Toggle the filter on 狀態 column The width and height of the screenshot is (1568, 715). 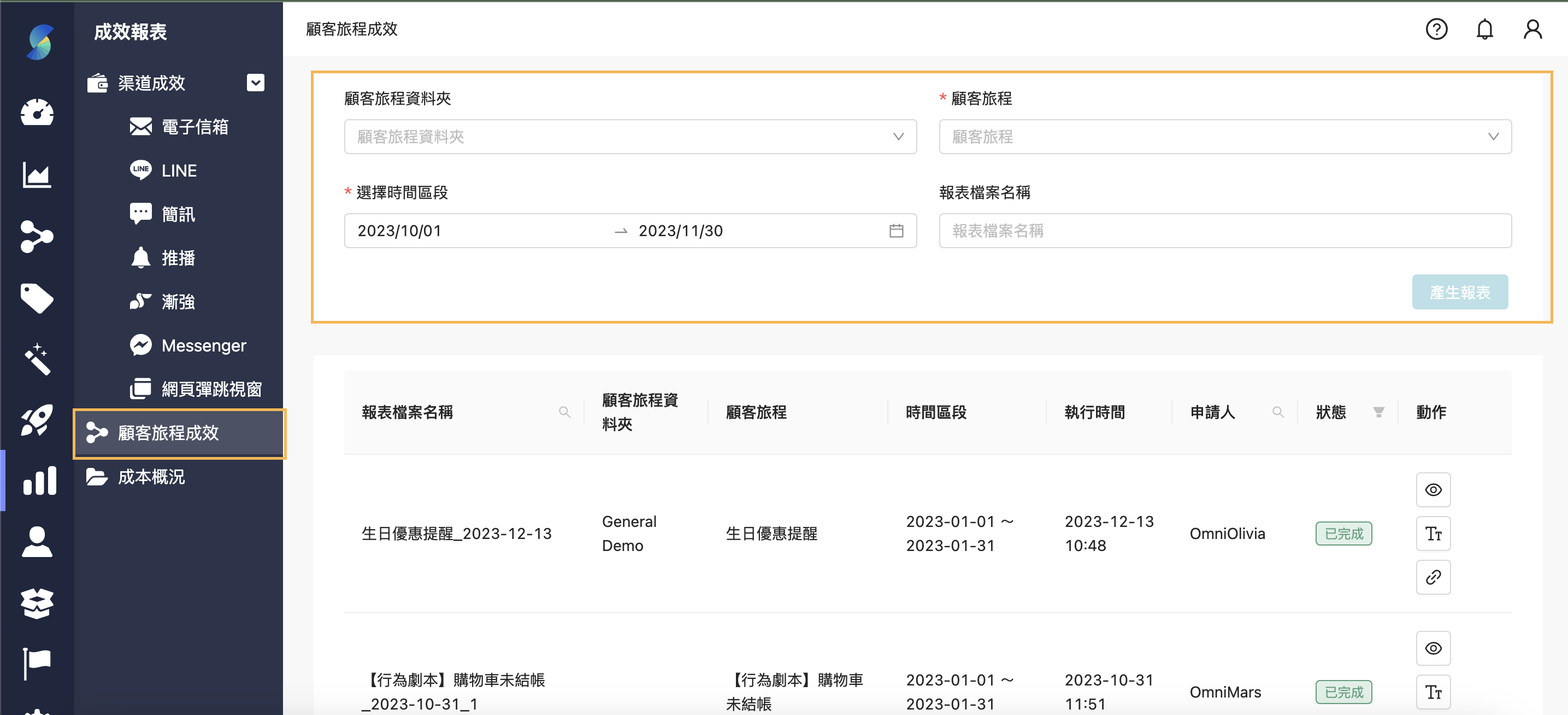coord(1379,412)
